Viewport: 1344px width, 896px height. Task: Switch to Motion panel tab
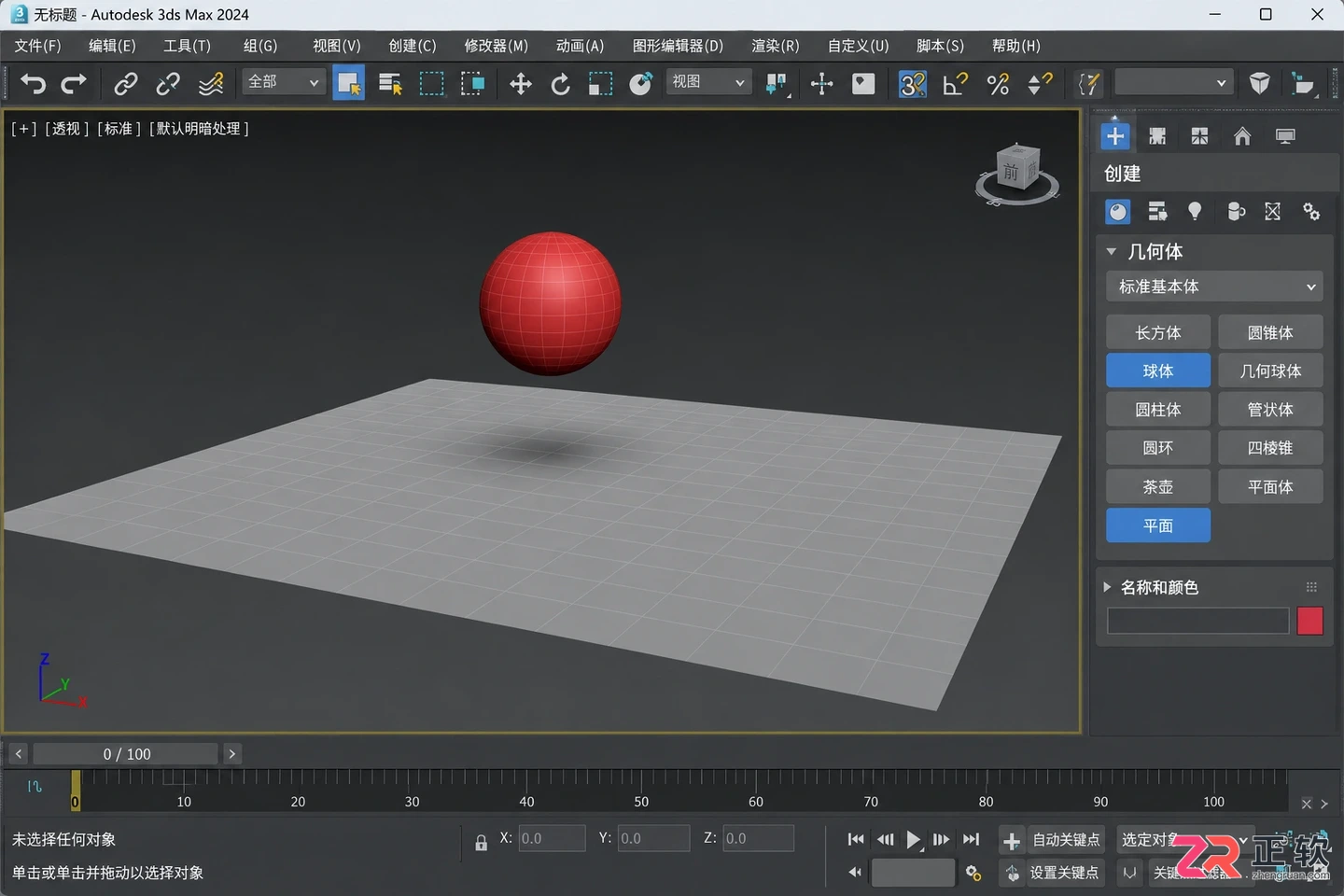tap(1242, 136)
